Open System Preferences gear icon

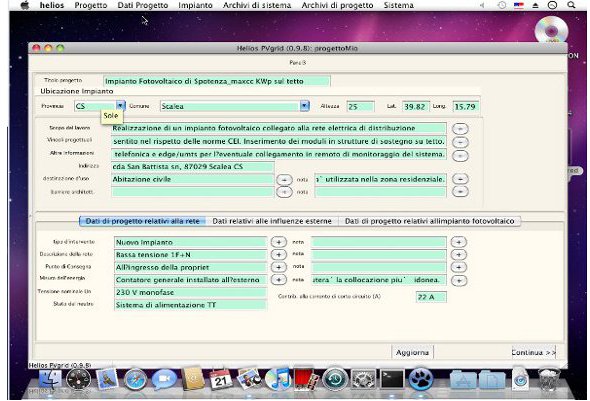point(363,380)
